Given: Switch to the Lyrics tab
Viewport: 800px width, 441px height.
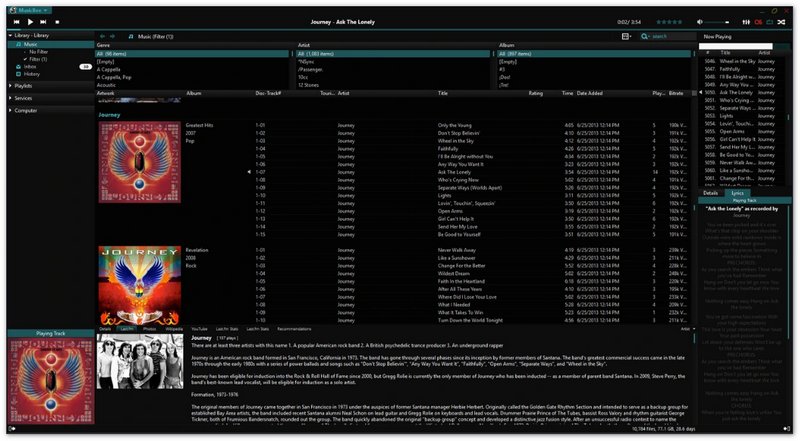Looking at the screenshot, I should 737,193.
